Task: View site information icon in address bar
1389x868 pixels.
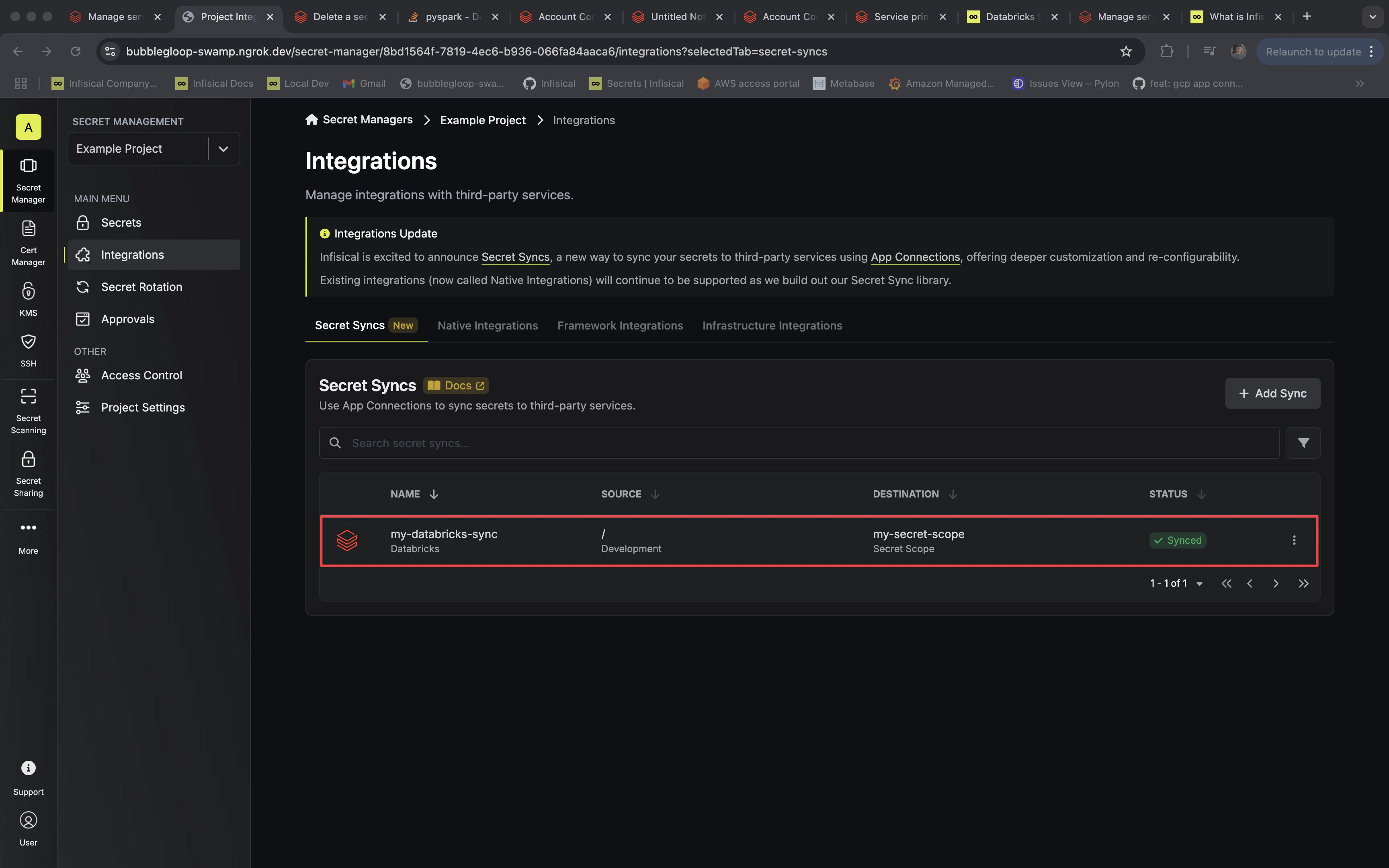Action: [110, 51]
